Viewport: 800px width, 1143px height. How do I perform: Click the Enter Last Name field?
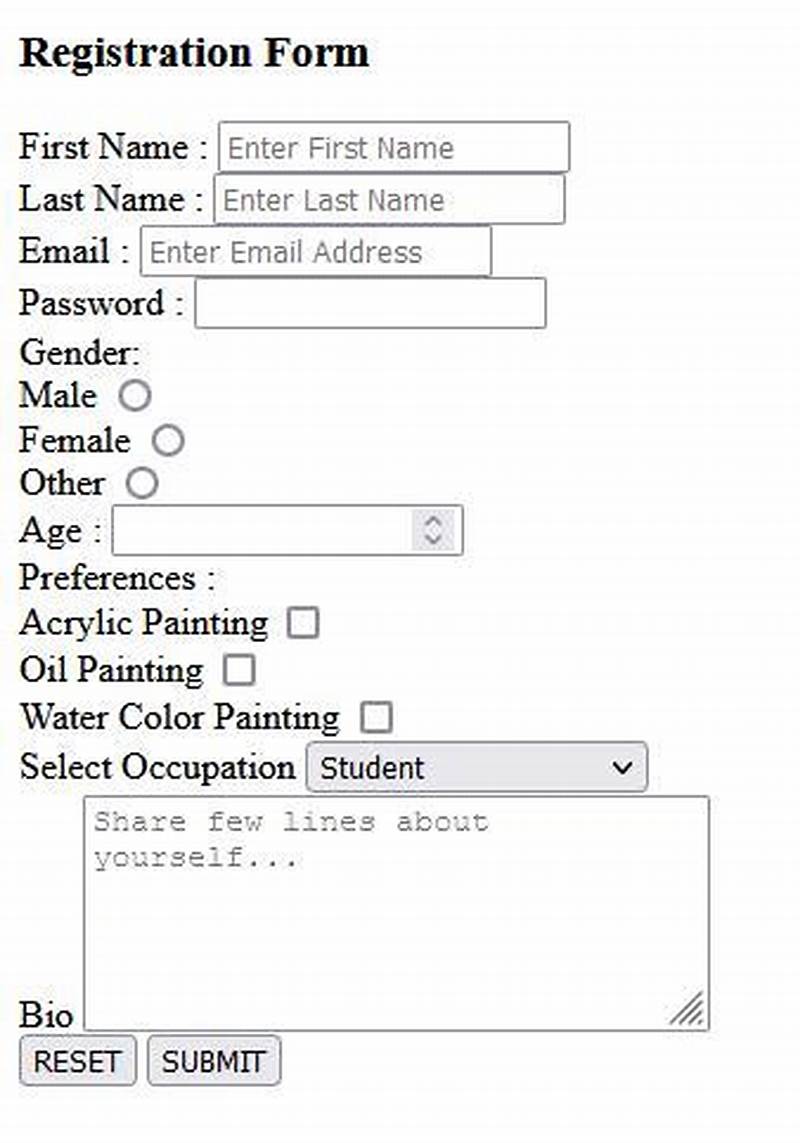[389, 200]
